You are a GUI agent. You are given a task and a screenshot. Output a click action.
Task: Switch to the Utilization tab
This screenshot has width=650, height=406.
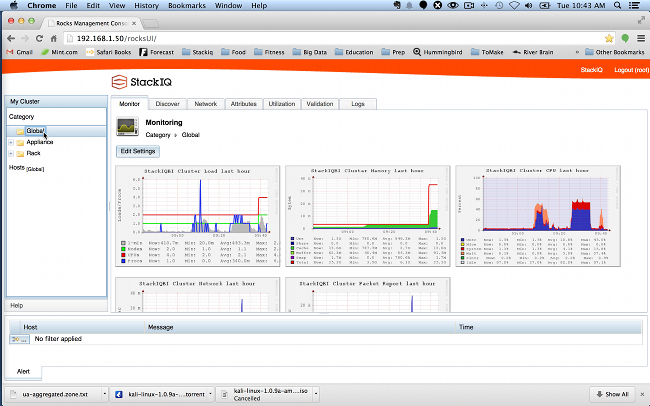282,104
